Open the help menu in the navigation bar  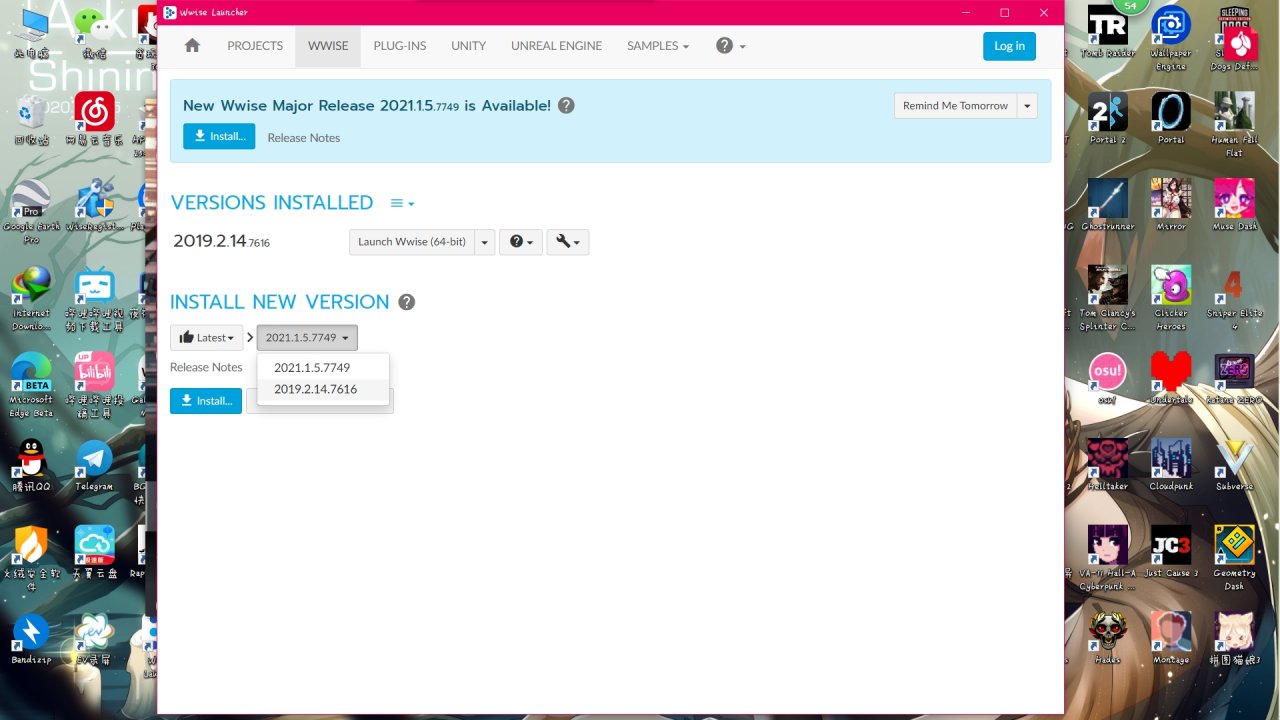click(731, 46)
